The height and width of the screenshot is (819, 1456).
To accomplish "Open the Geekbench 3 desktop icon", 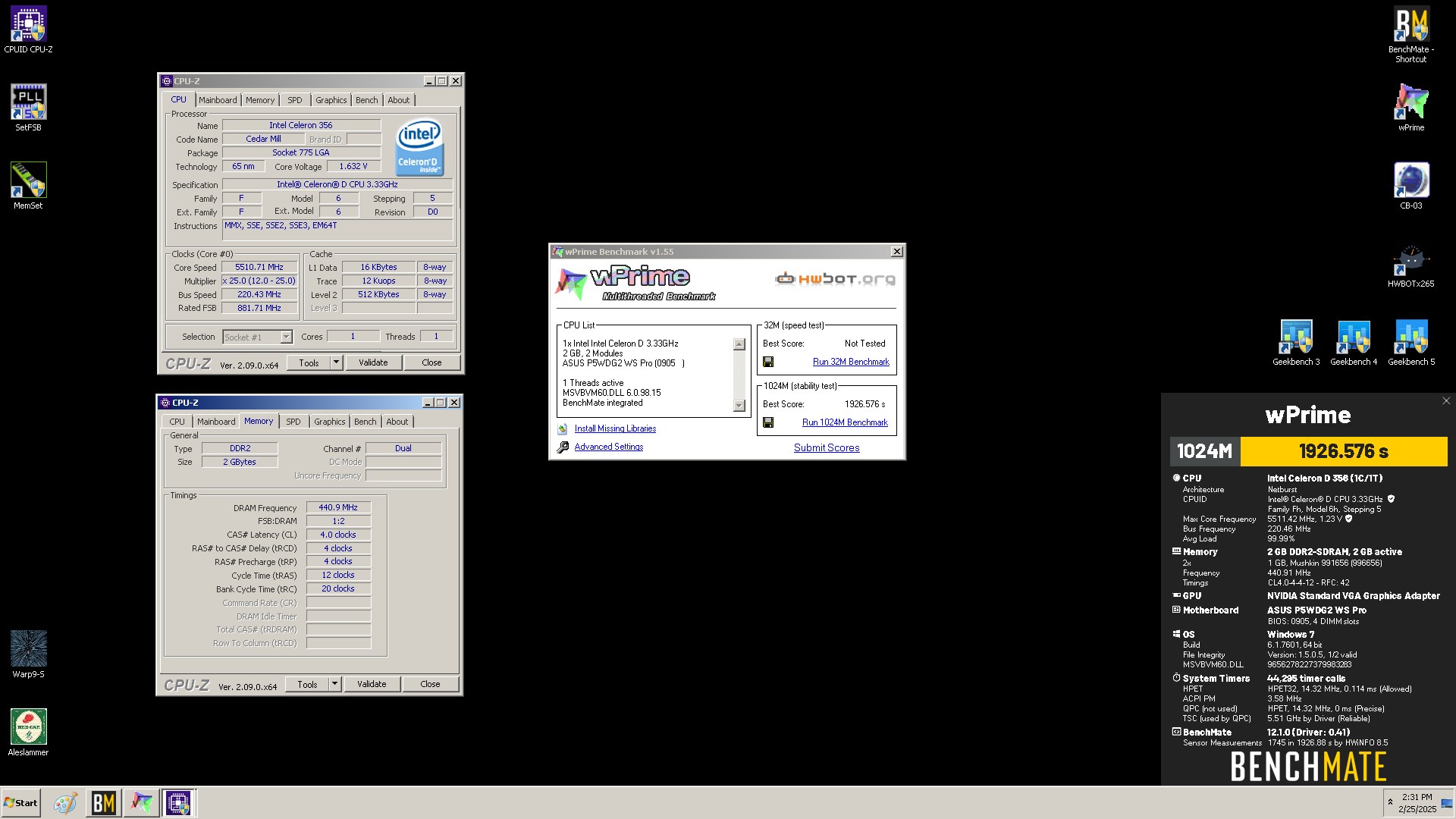I will tap(1296, 343).
